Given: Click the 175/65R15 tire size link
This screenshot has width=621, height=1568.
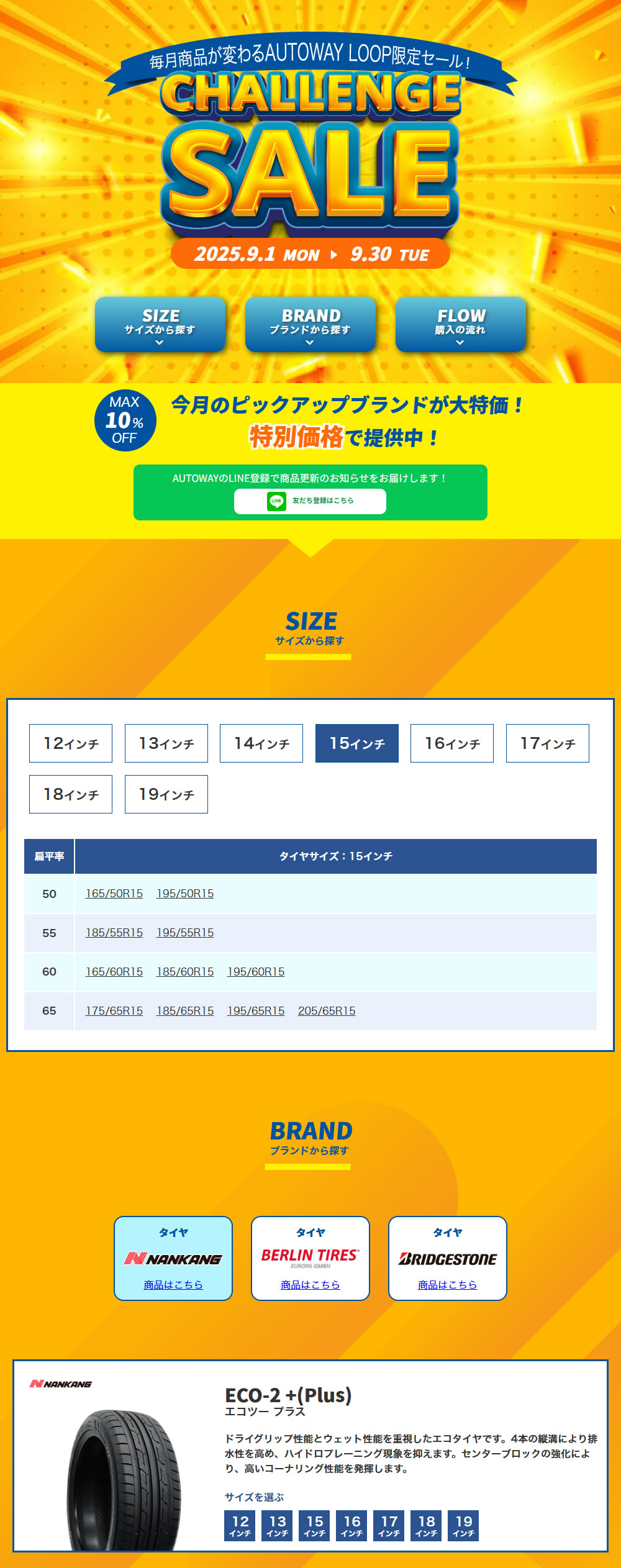Looking at the screenshot, I should point(114,1011).
